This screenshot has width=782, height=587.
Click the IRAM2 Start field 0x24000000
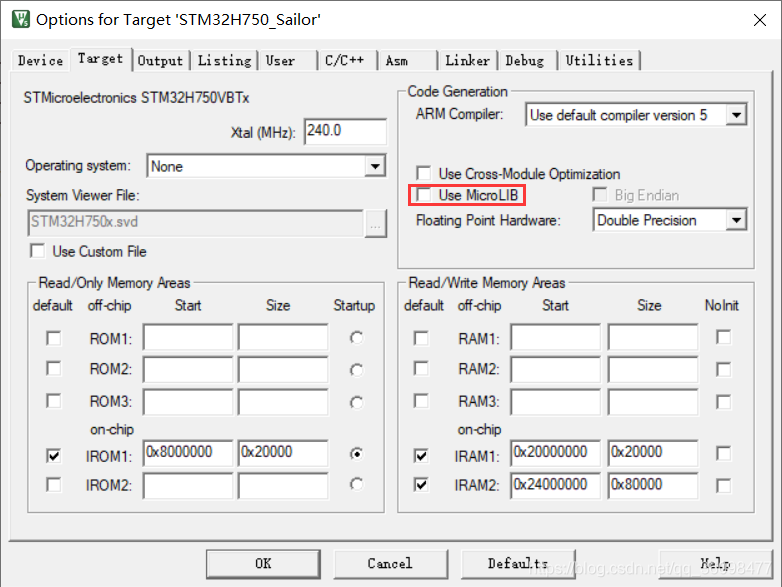pos(555,485)
